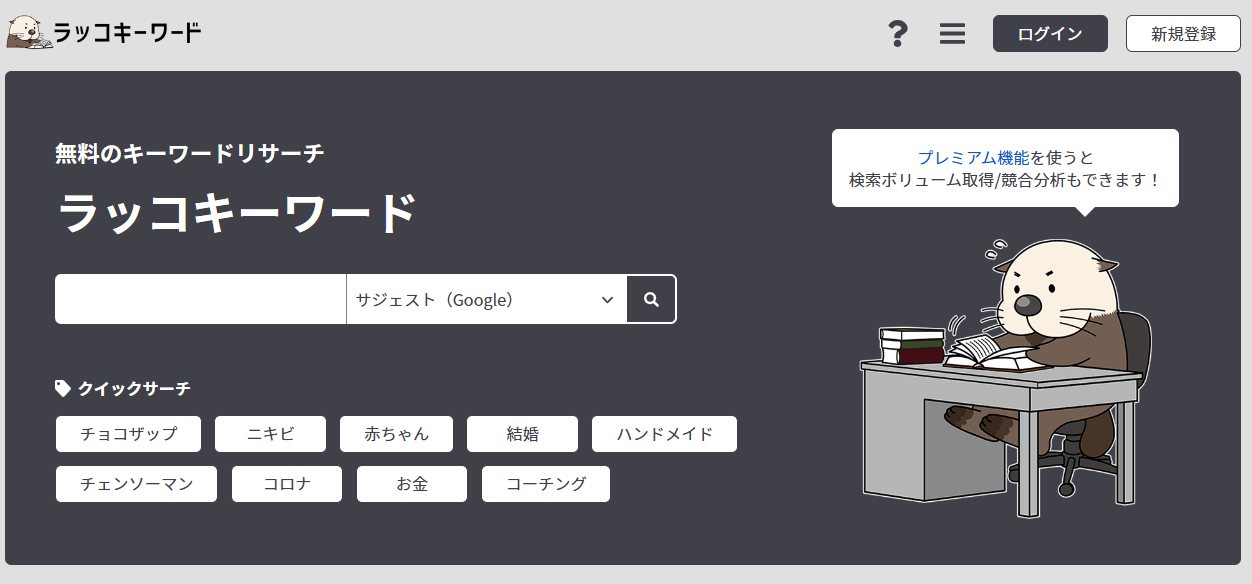This screenshot has width=1252, height=584.
Task: Open the プレミアム機能 link
Action: (x=973, y=157)
